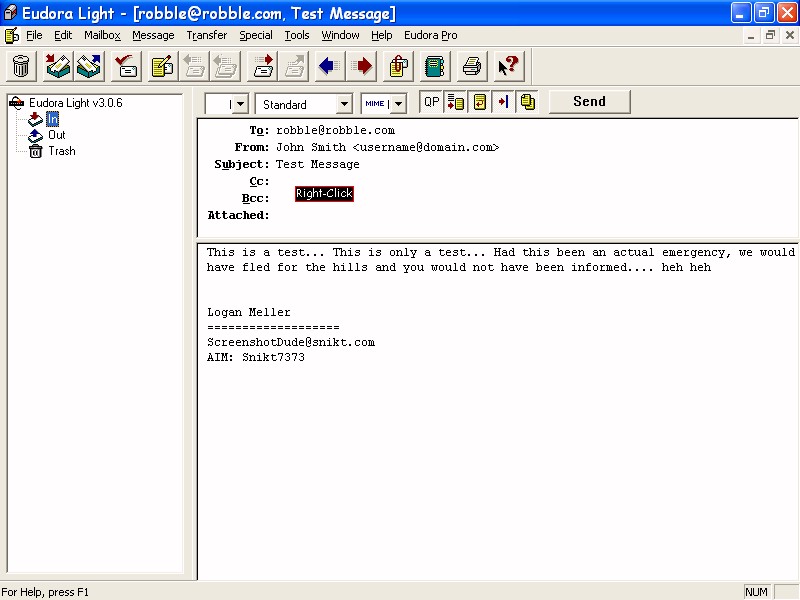Screen dimensions: 800x600
Task: Open the Help menu
Action: click(382, 35)
